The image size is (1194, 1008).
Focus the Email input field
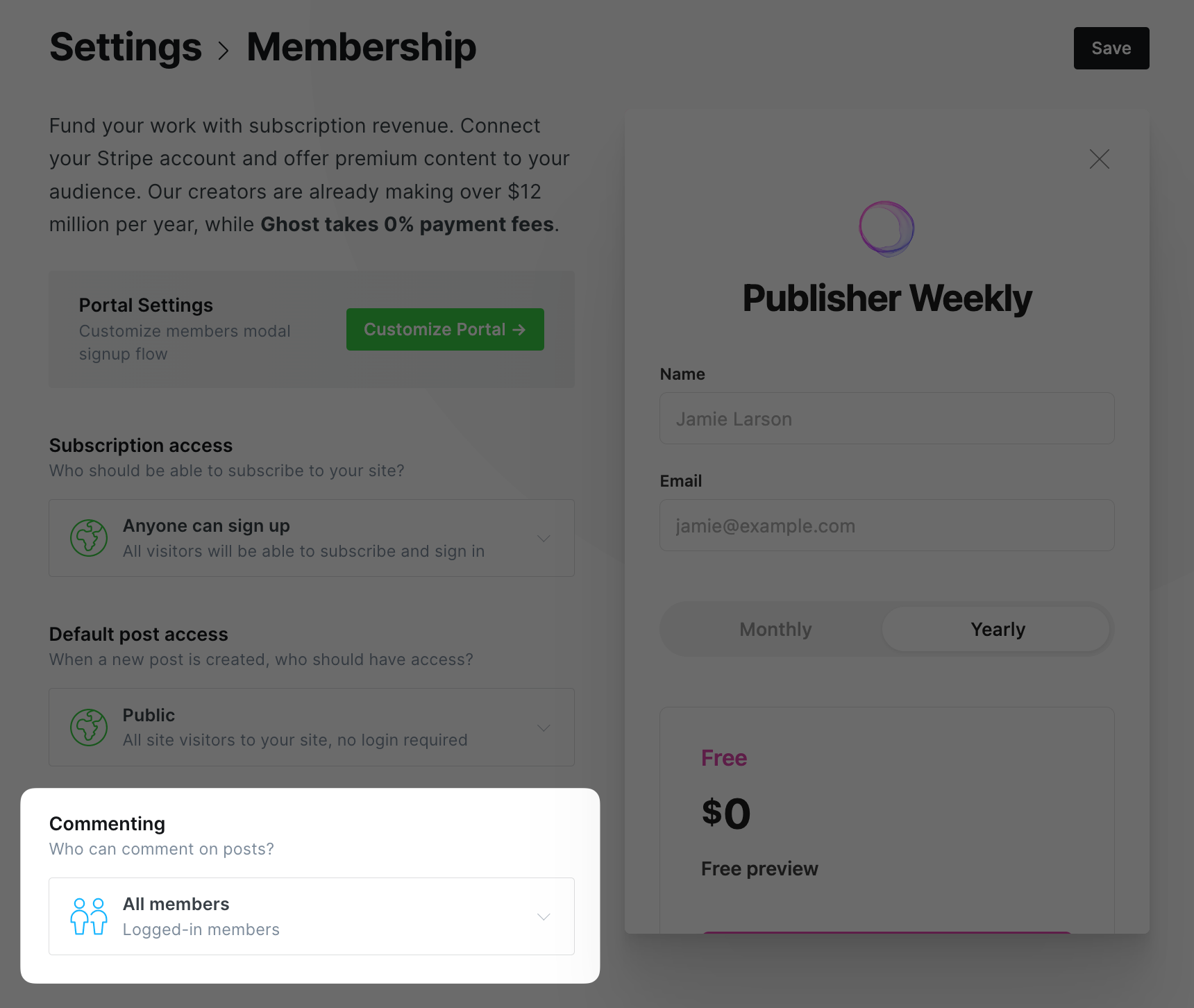pyautogui.click(x=886, y=526)
